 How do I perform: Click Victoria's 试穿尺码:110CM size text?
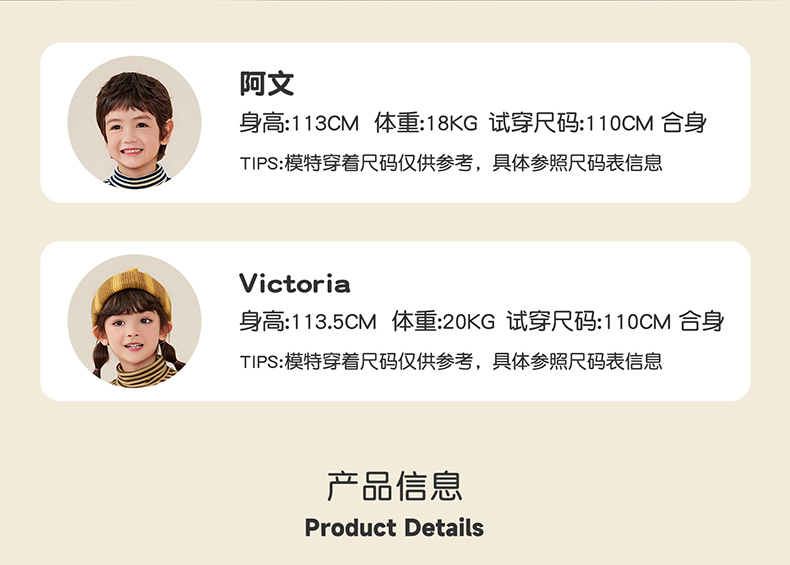tap(588, 322)
